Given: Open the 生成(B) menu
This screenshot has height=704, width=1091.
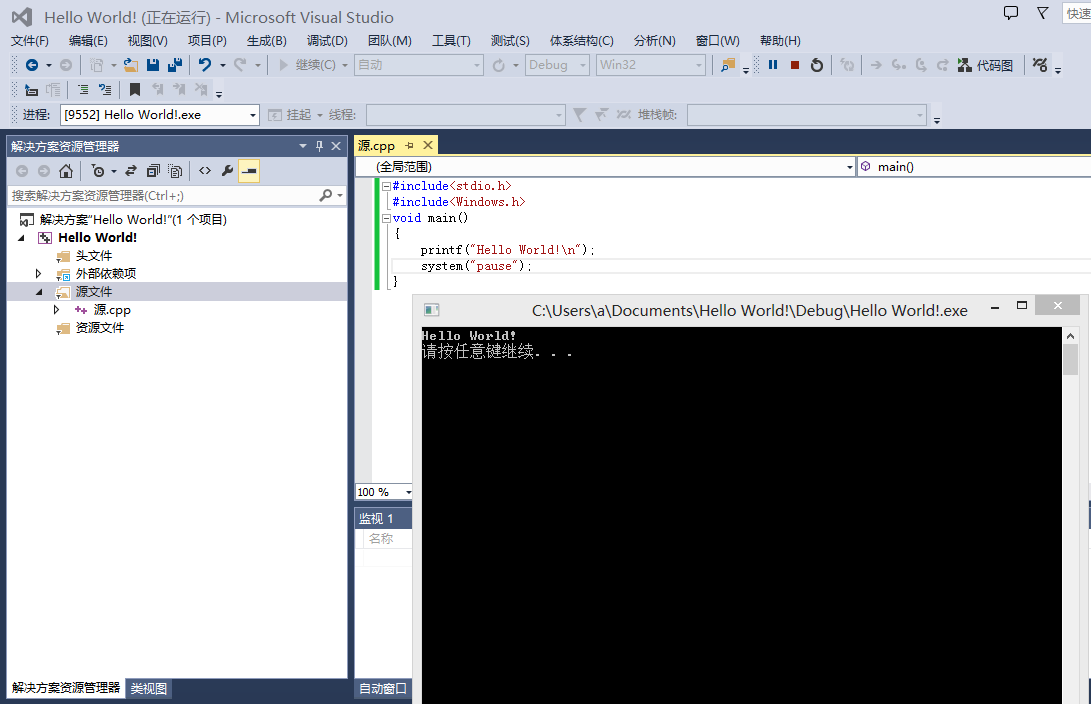Looking at the screenshot, I should pos(266,41).
